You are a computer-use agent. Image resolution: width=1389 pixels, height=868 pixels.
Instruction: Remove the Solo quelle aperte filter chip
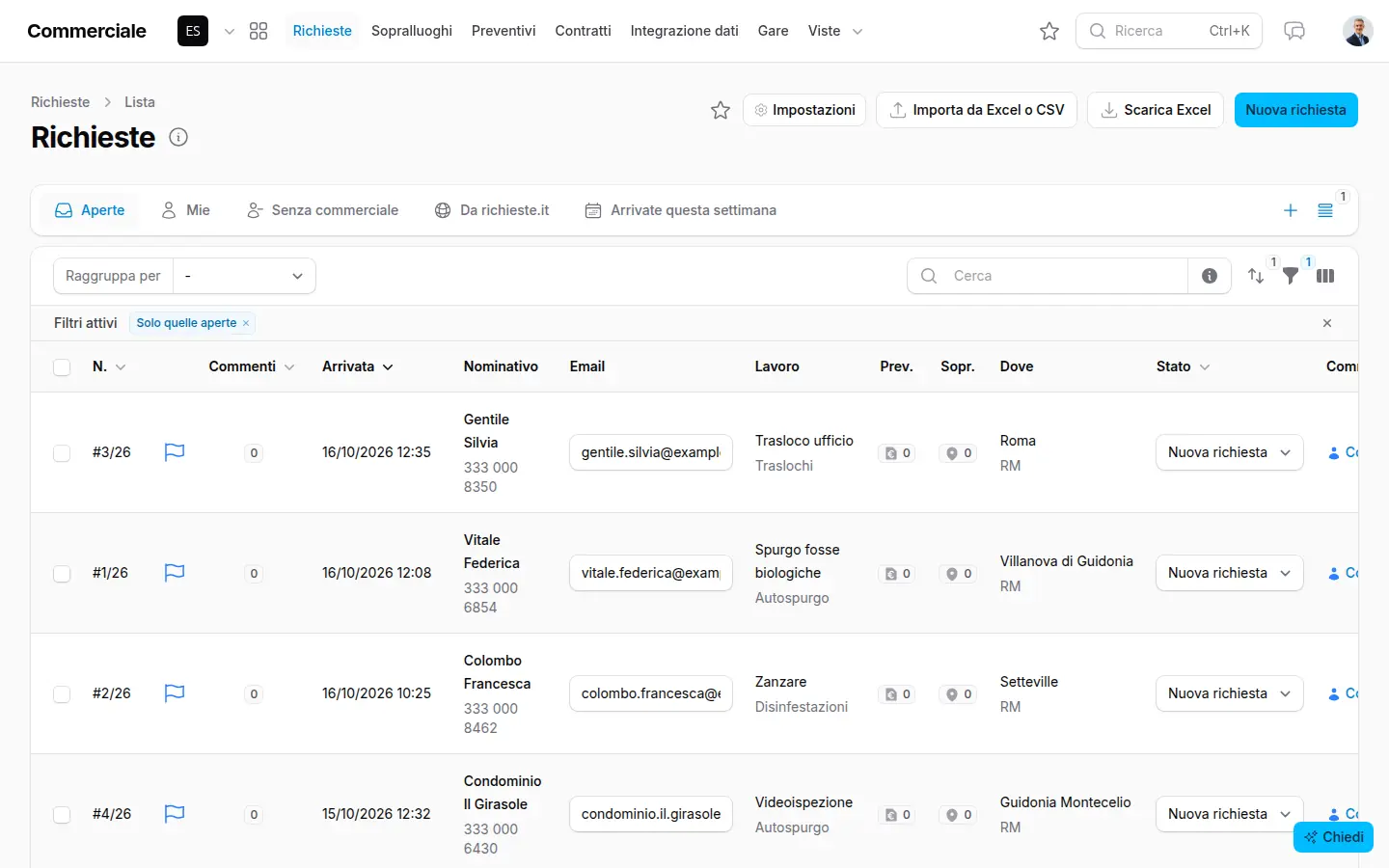pyautogui.click(x=246, y=323)
